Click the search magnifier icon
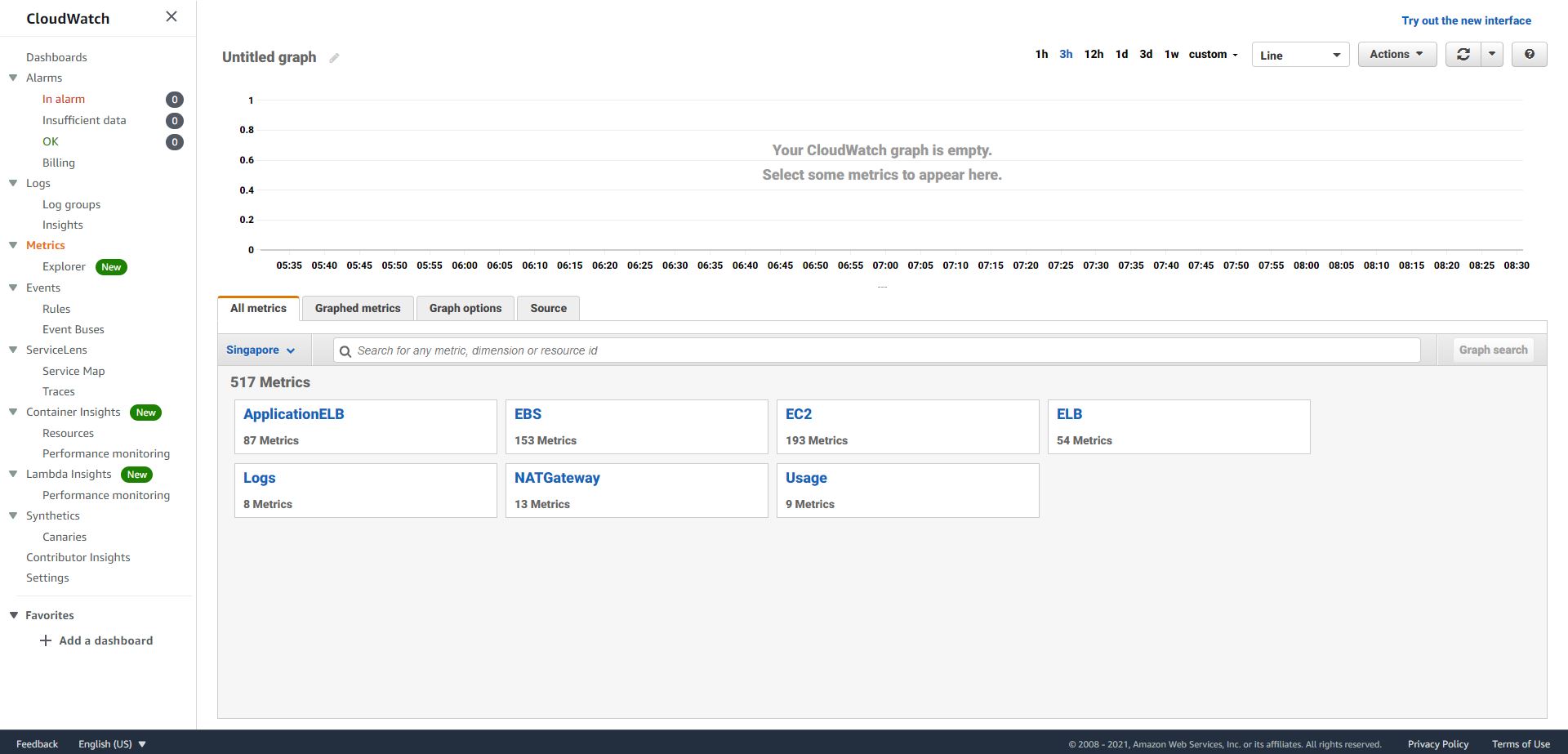The height and width of the screenshot is (754, 1568). pos(345,351)
